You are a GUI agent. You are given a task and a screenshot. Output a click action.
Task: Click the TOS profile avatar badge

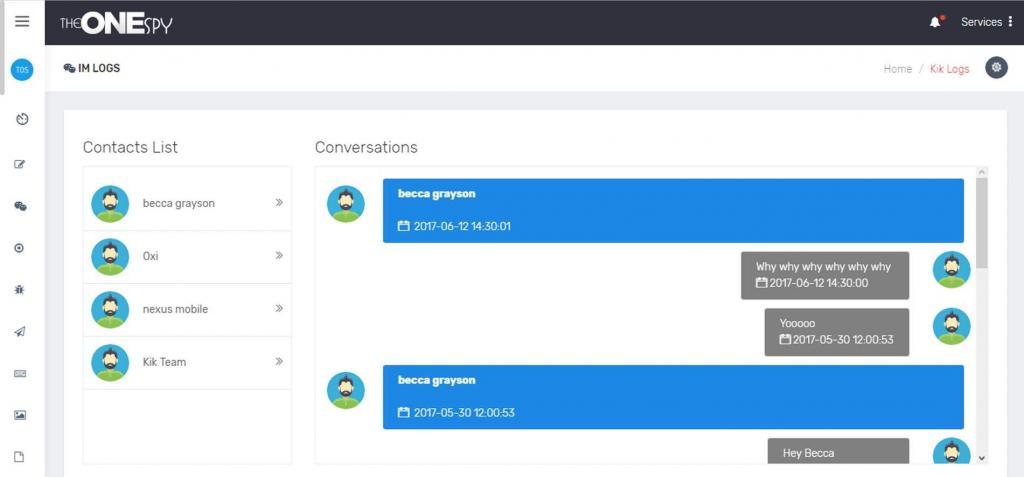pyautogui.click(x=22, y=70)
